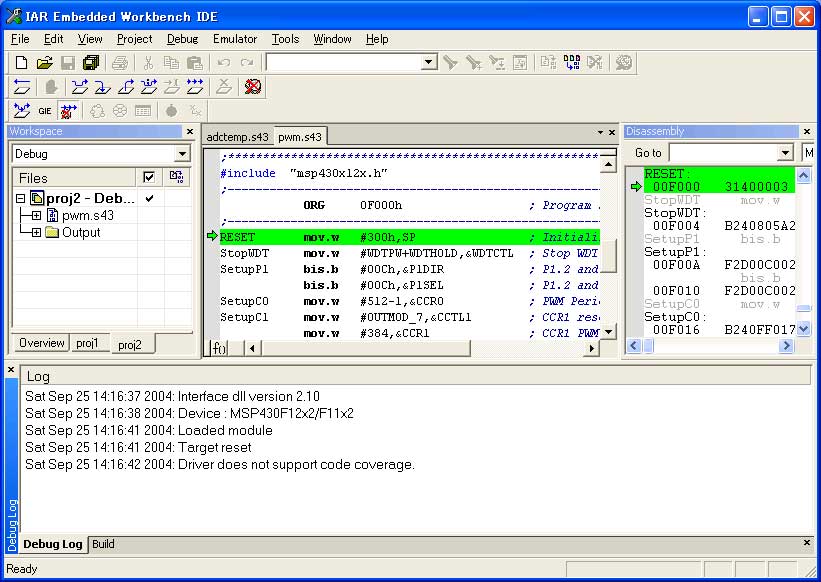Open the Debug configuration dropdown in Workspace
The image size is (821, 582).
click(x=182, y=154)
